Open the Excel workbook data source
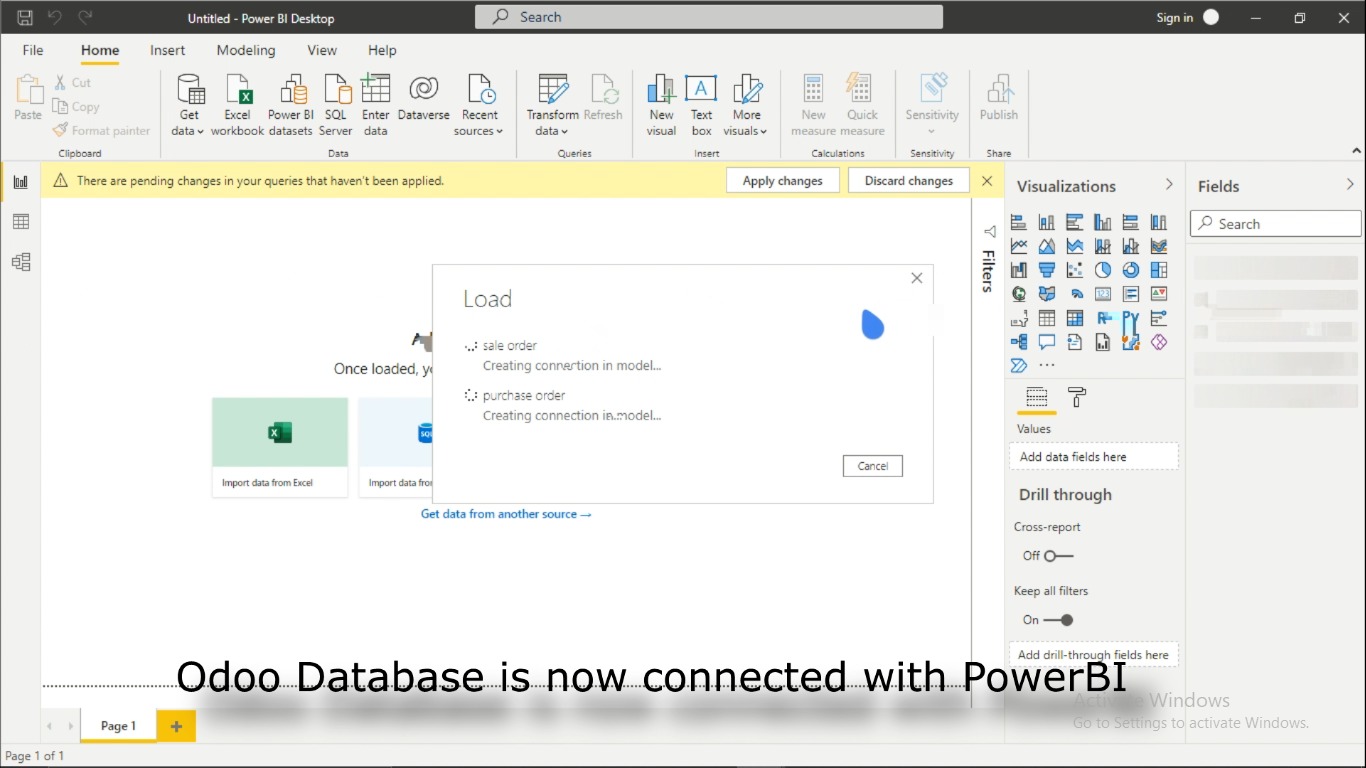 pos(237,105)
